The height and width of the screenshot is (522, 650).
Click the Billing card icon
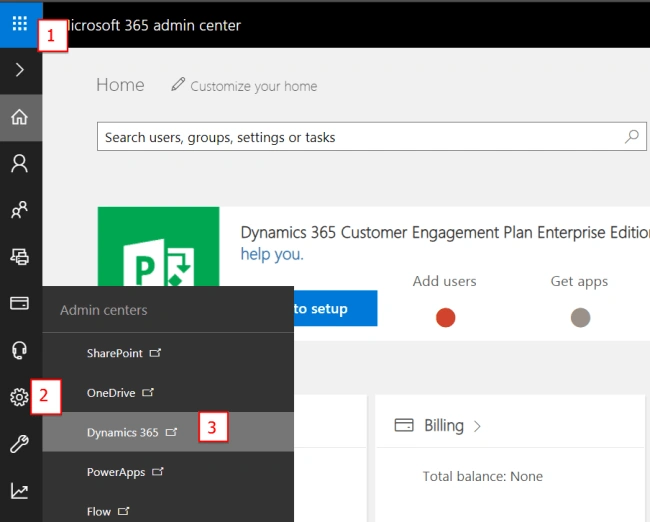[x=404, y=425]
